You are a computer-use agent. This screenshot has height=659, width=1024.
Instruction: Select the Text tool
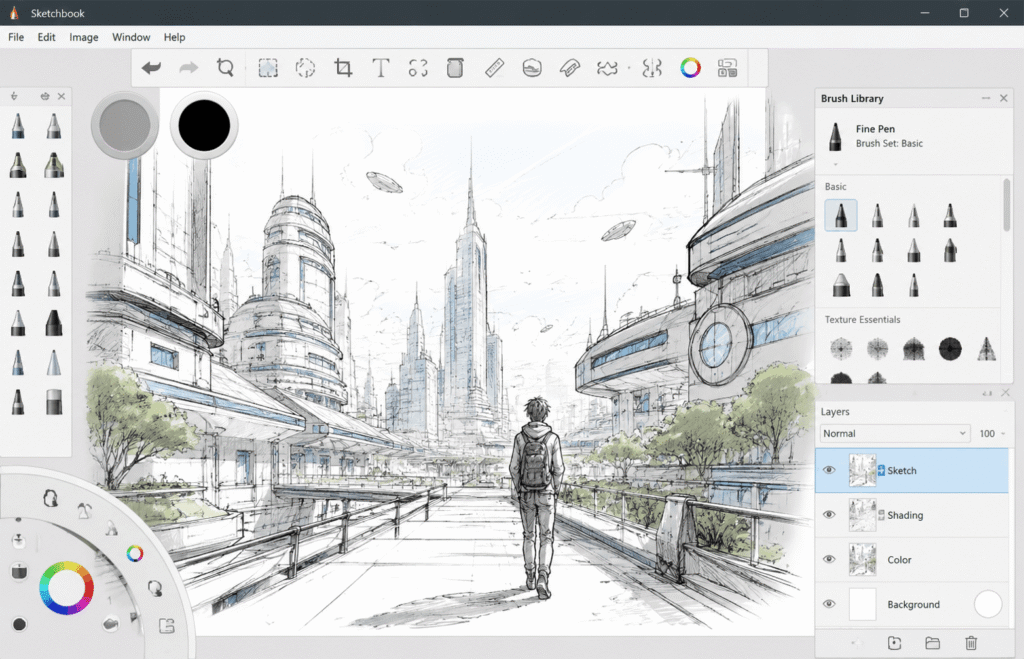381,67
